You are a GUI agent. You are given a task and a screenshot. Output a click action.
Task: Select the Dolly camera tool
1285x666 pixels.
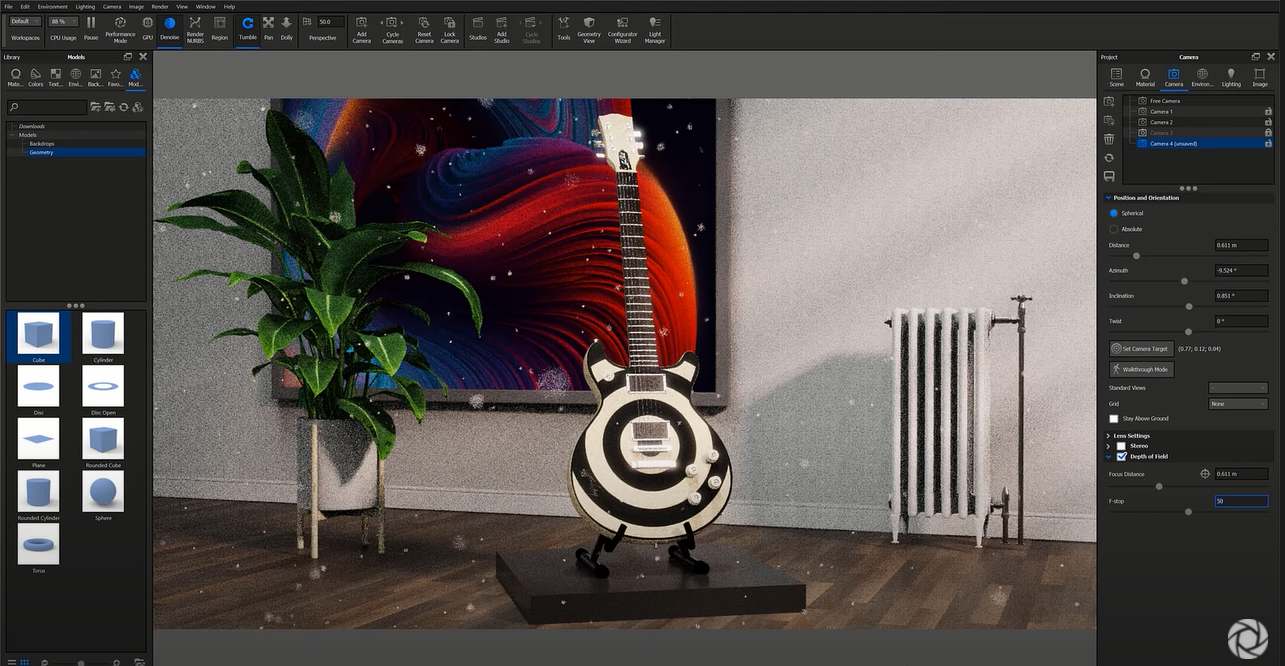click(x=287, y=30)
